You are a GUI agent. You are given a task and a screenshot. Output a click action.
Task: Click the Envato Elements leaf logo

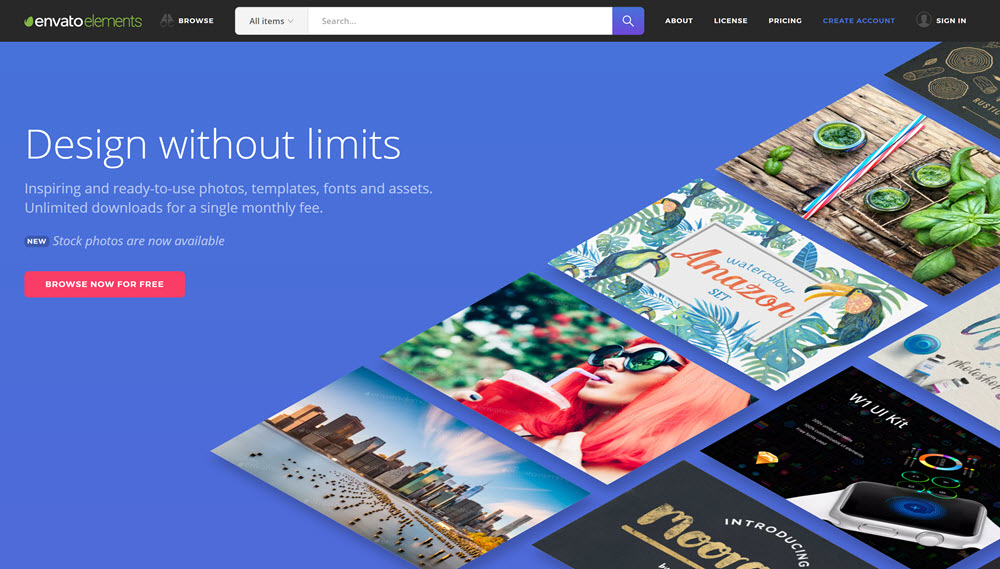[30, 21]
